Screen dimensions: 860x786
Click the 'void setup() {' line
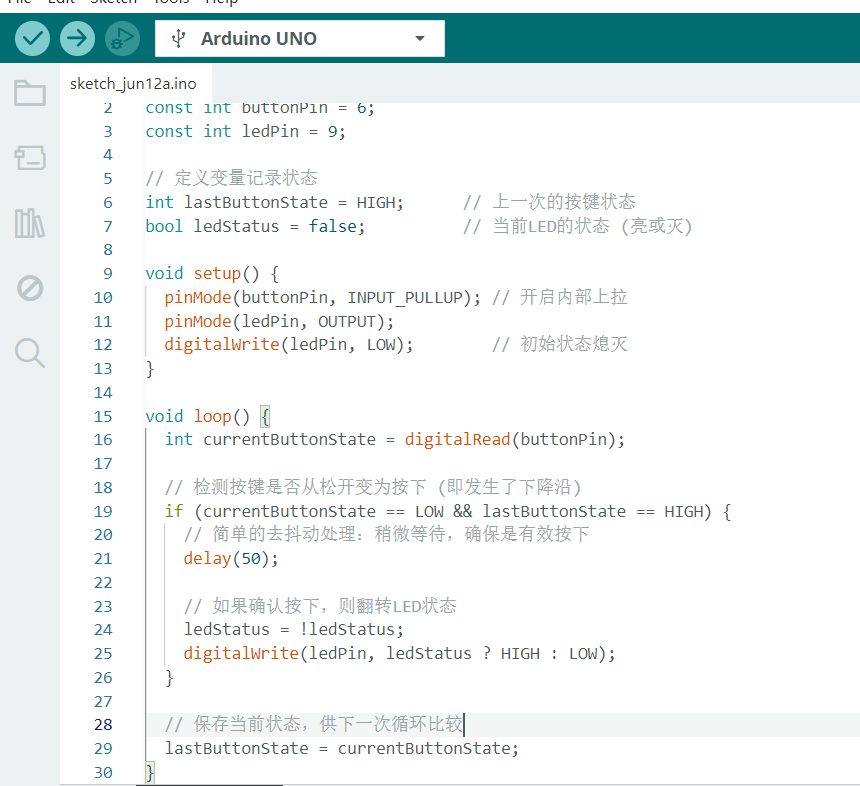point(212,273)
